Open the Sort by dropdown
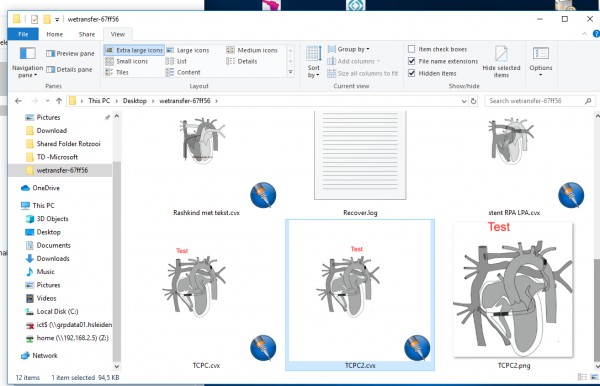Image resolution: width=600 pixels, height=386 pixels. [313, 63]
